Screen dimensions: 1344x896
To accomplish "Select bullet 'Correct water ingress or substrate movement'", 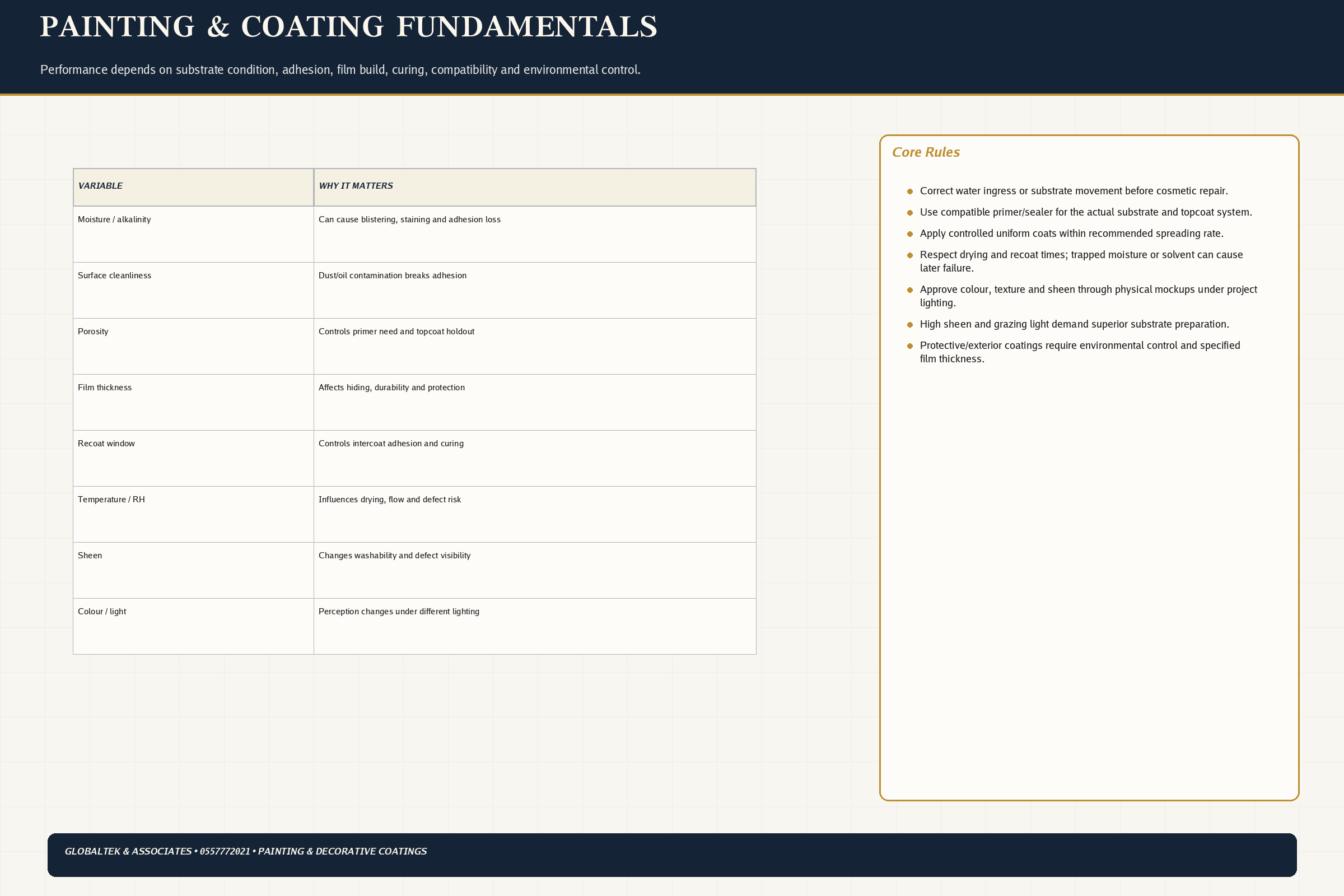I will [1074, 191].
